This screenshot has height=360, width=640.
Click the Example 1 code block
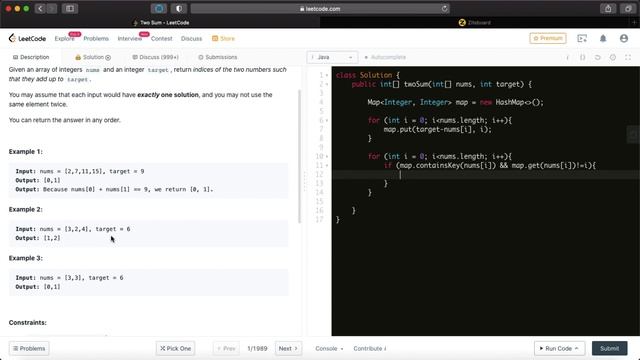click(149, 180)
